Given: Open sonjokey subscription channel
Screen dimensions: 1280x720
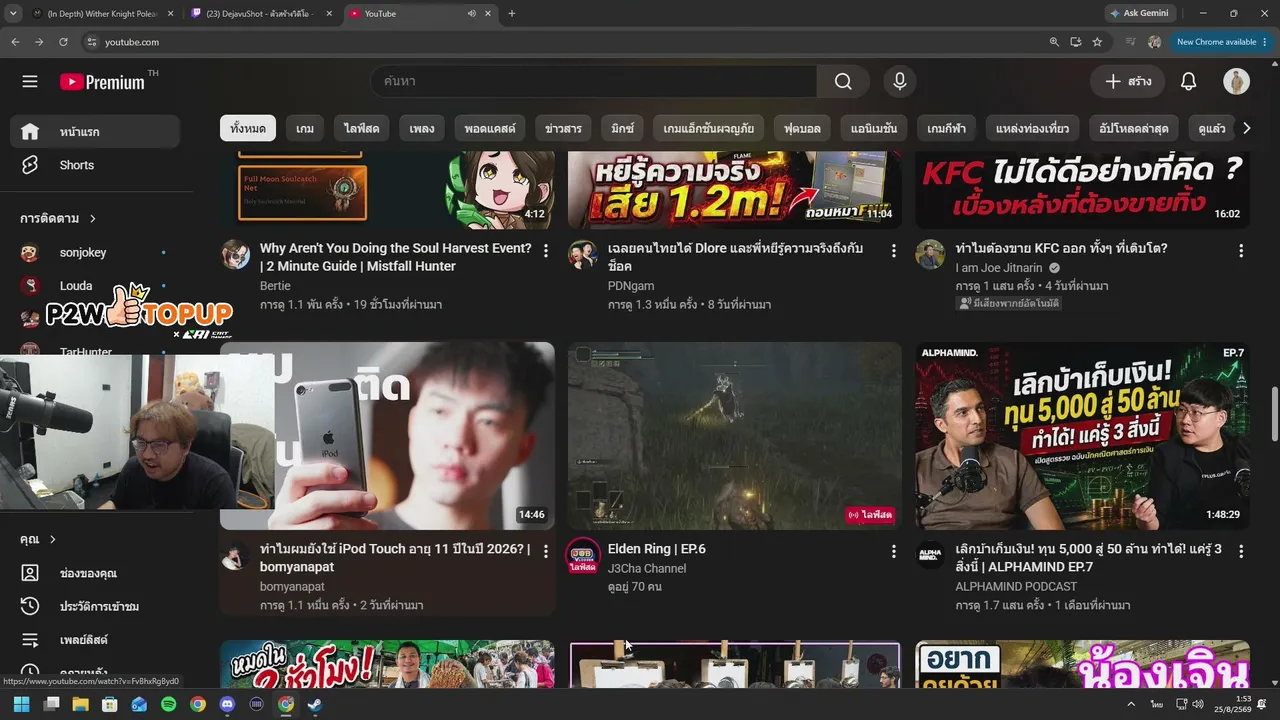Looking at the screenshot, I should coord(95,253).
